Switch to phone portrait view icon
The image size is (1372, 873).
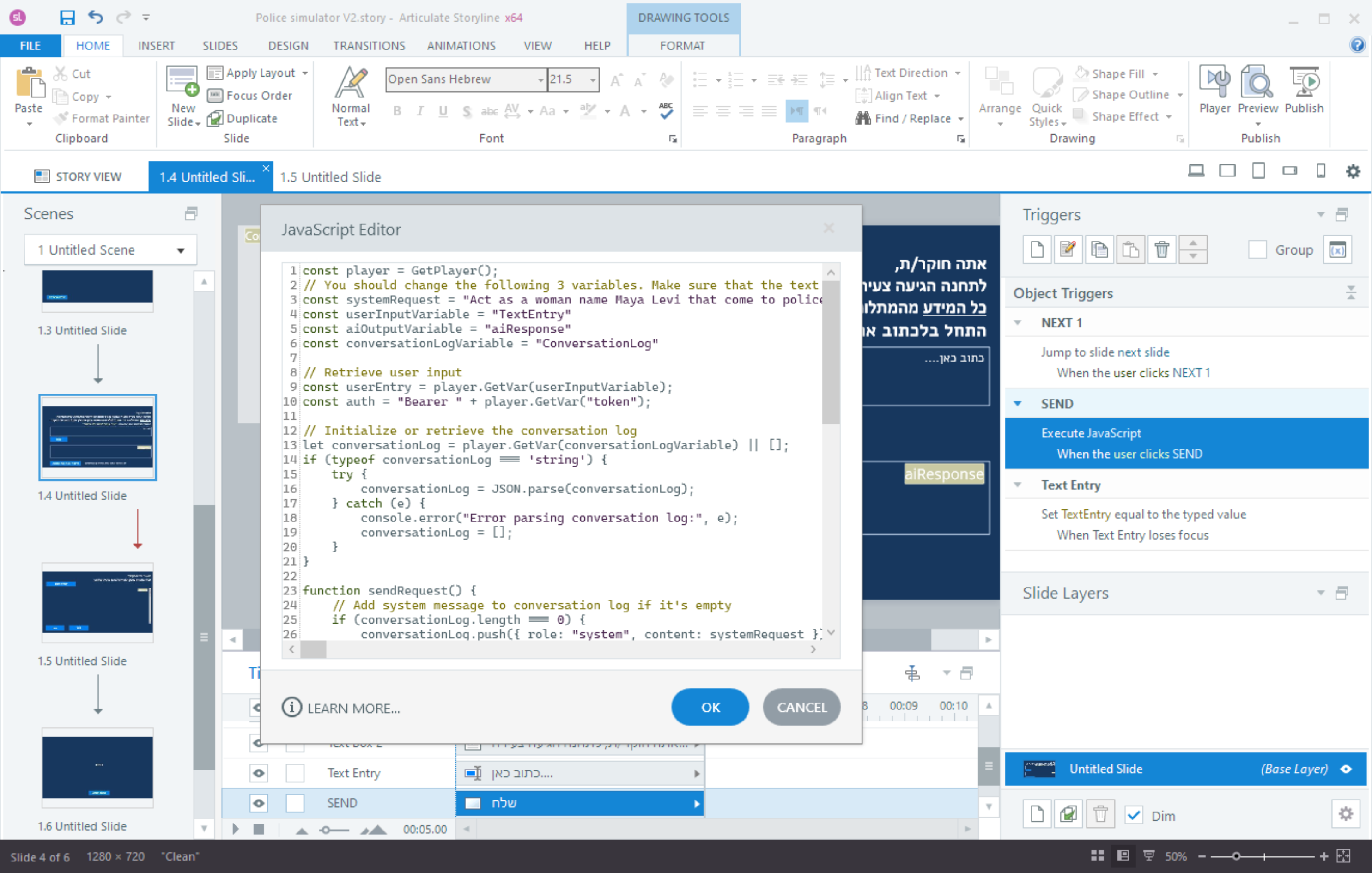(1321, 170)
